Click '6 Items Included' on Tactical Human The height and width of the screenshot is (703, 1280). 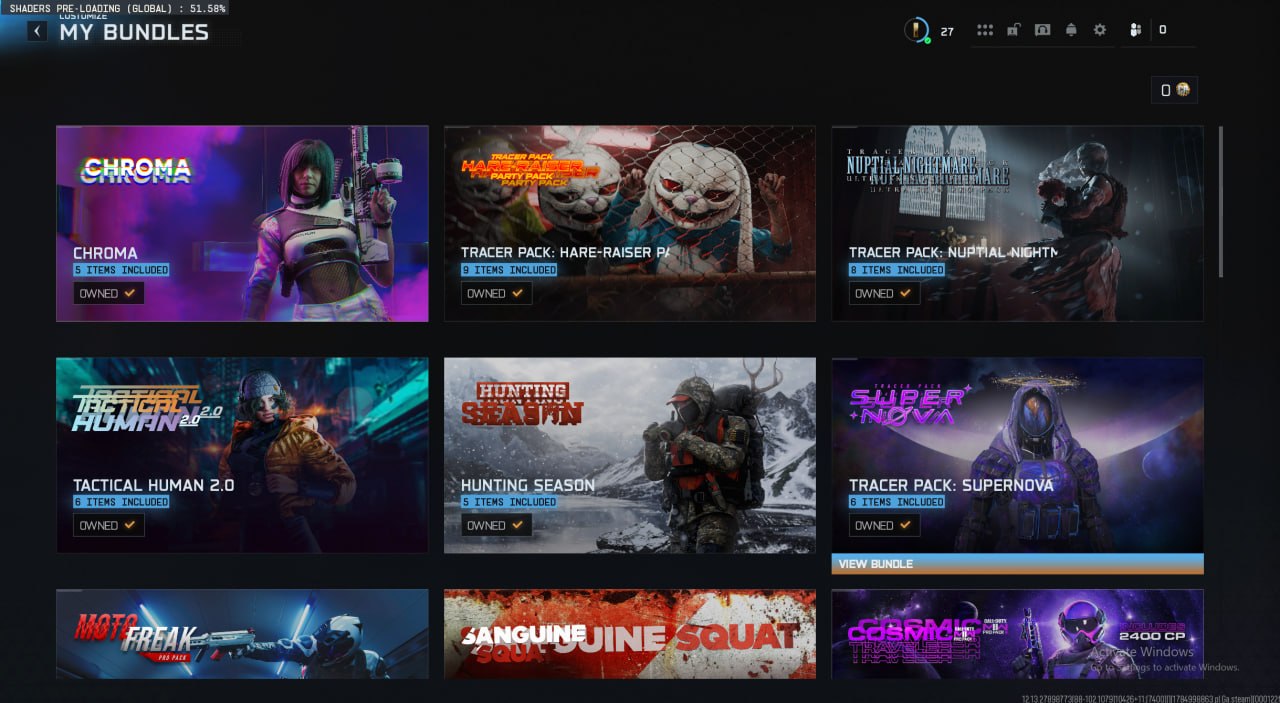pos(121,502)
